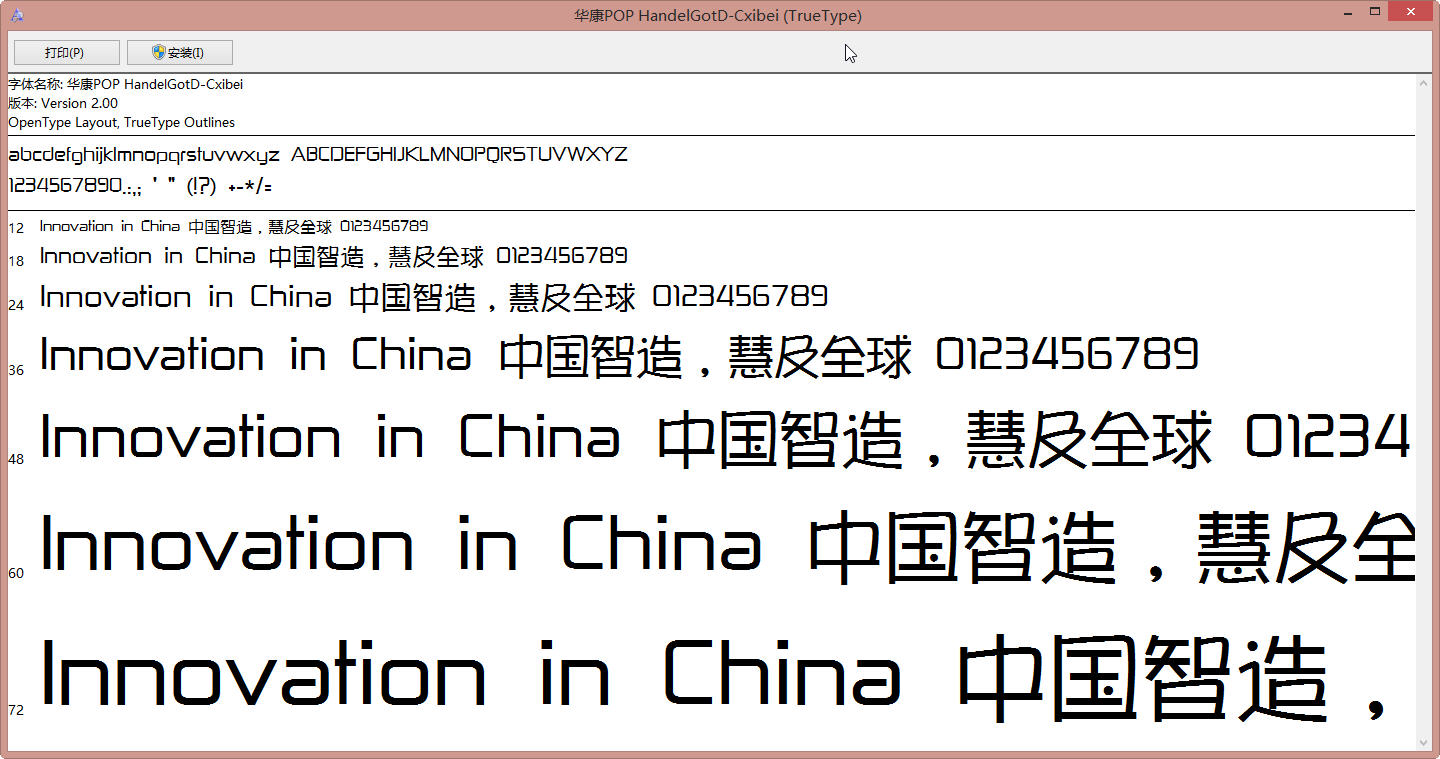Click the lowercase alphabet sample abcdefghijklmnopqrstuvwxyz
The height and width of the screenshot is (759, 1440).
pyautogui.click(x=144, y=155)
